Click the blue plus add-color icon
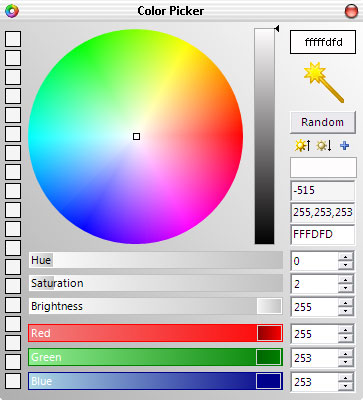363x400 pixels. pos(345,146)
